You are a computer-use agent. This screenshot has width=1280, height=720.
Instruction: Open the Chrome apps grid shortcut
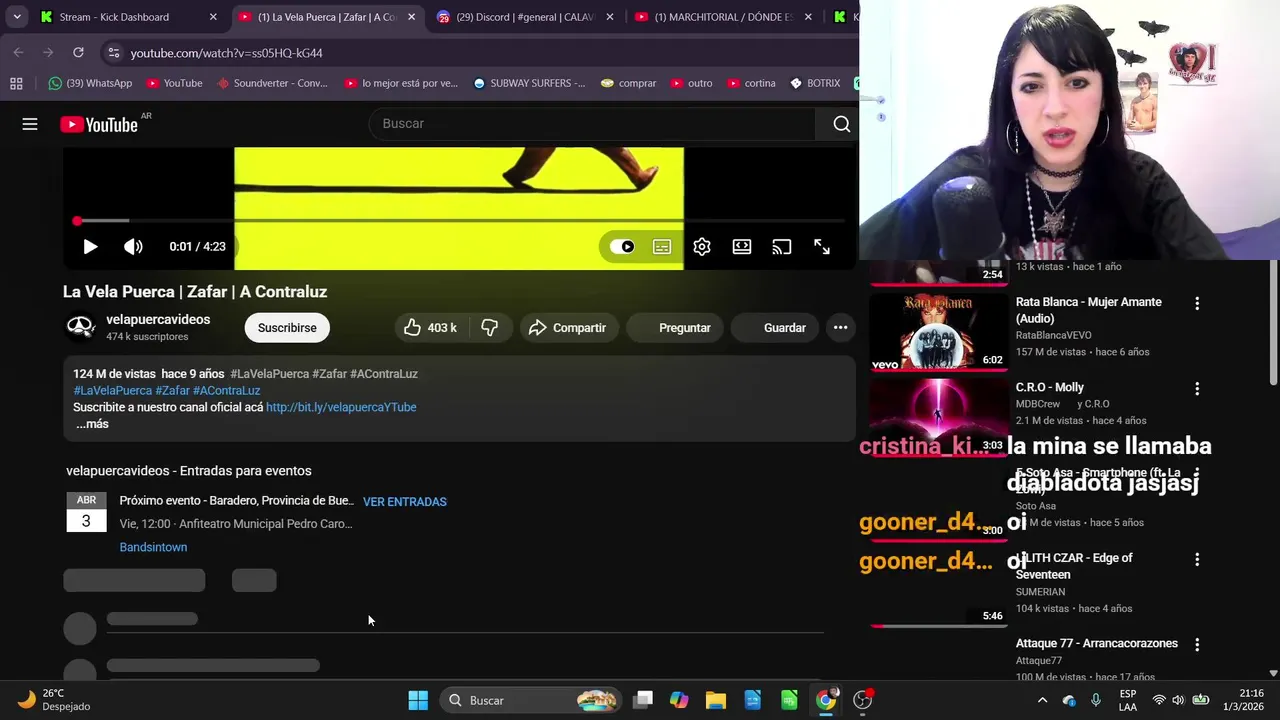point(16,83)
